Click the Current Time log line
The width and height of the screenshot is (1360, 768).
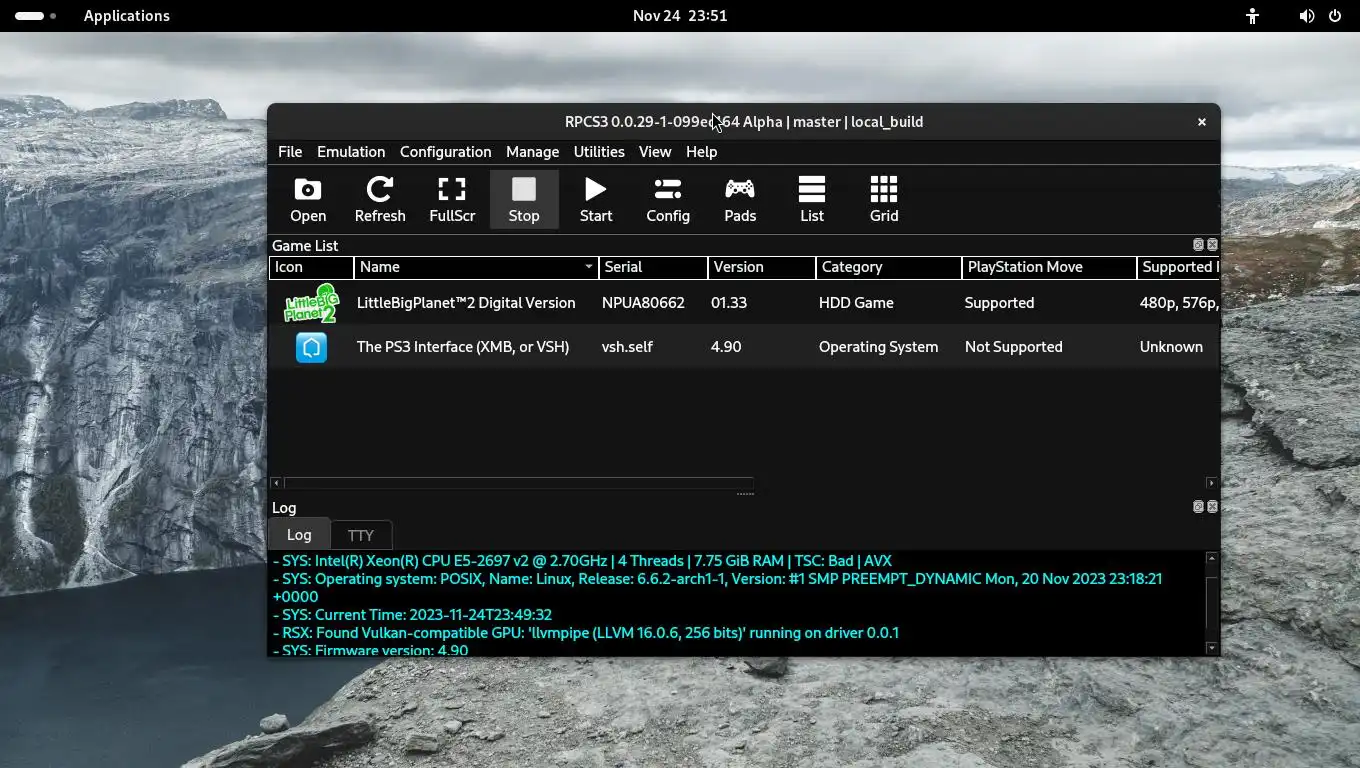pos(412,615)
